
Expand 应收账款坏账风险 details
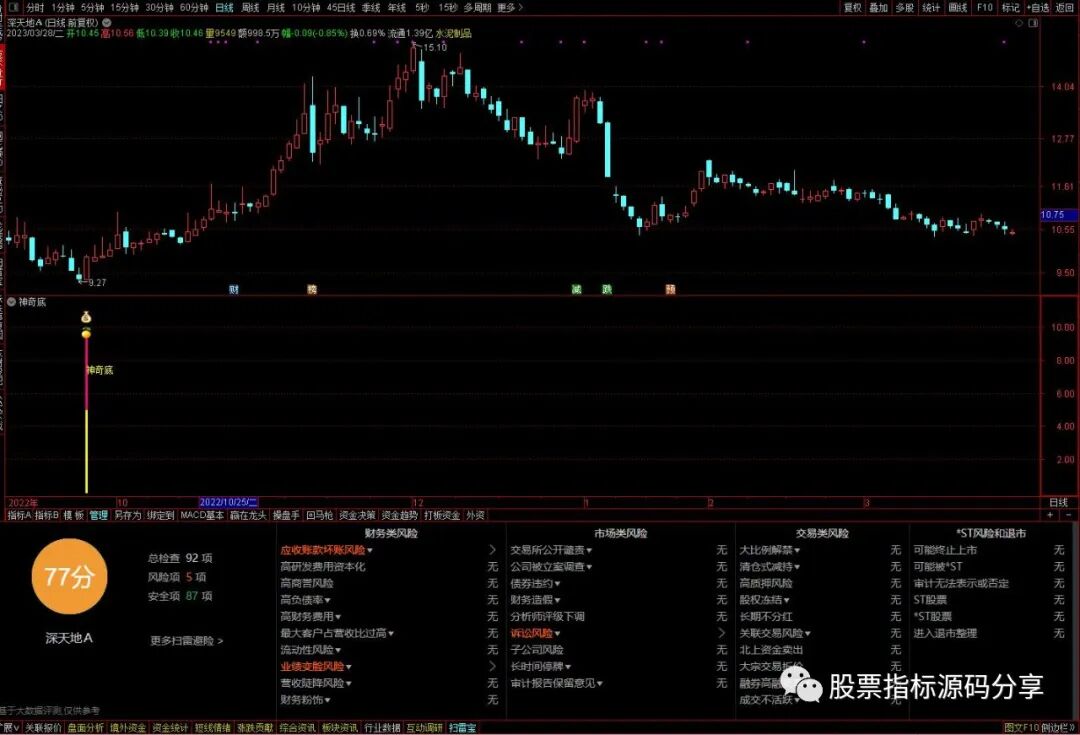pyautogui.click(x=370, y=550)
